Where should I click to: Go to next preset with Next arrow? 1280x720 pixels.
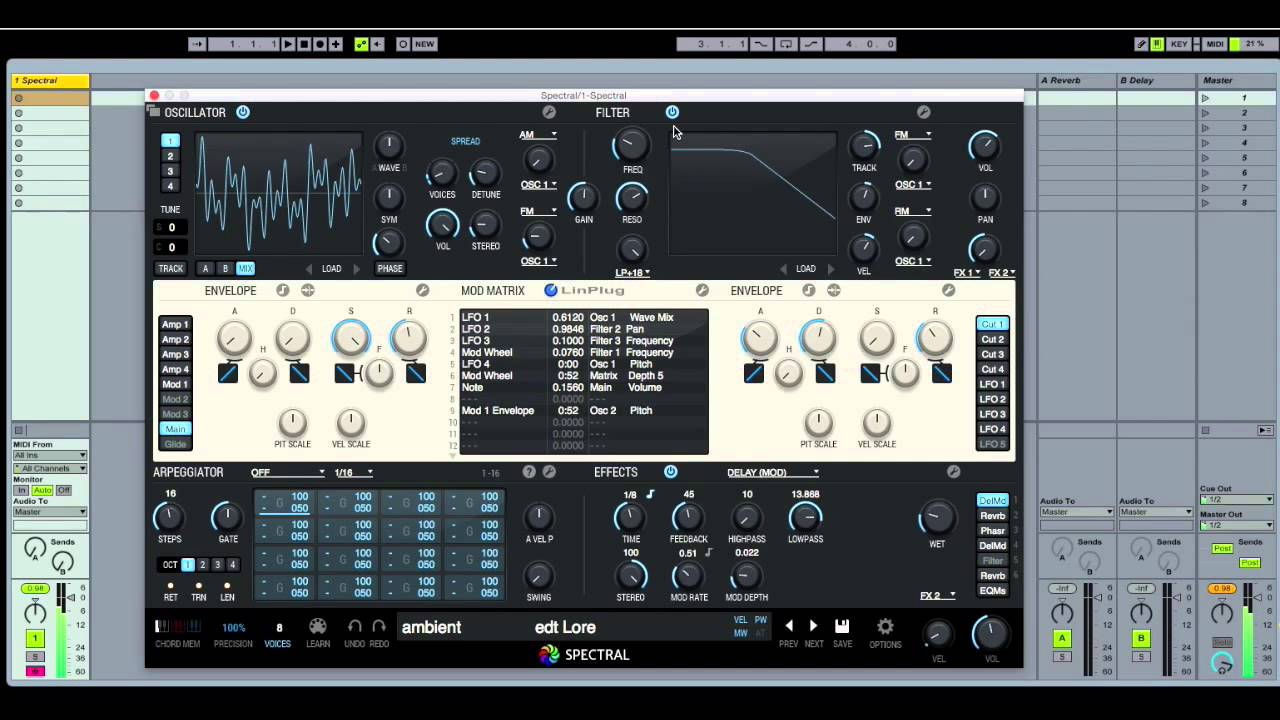(813, 626)
